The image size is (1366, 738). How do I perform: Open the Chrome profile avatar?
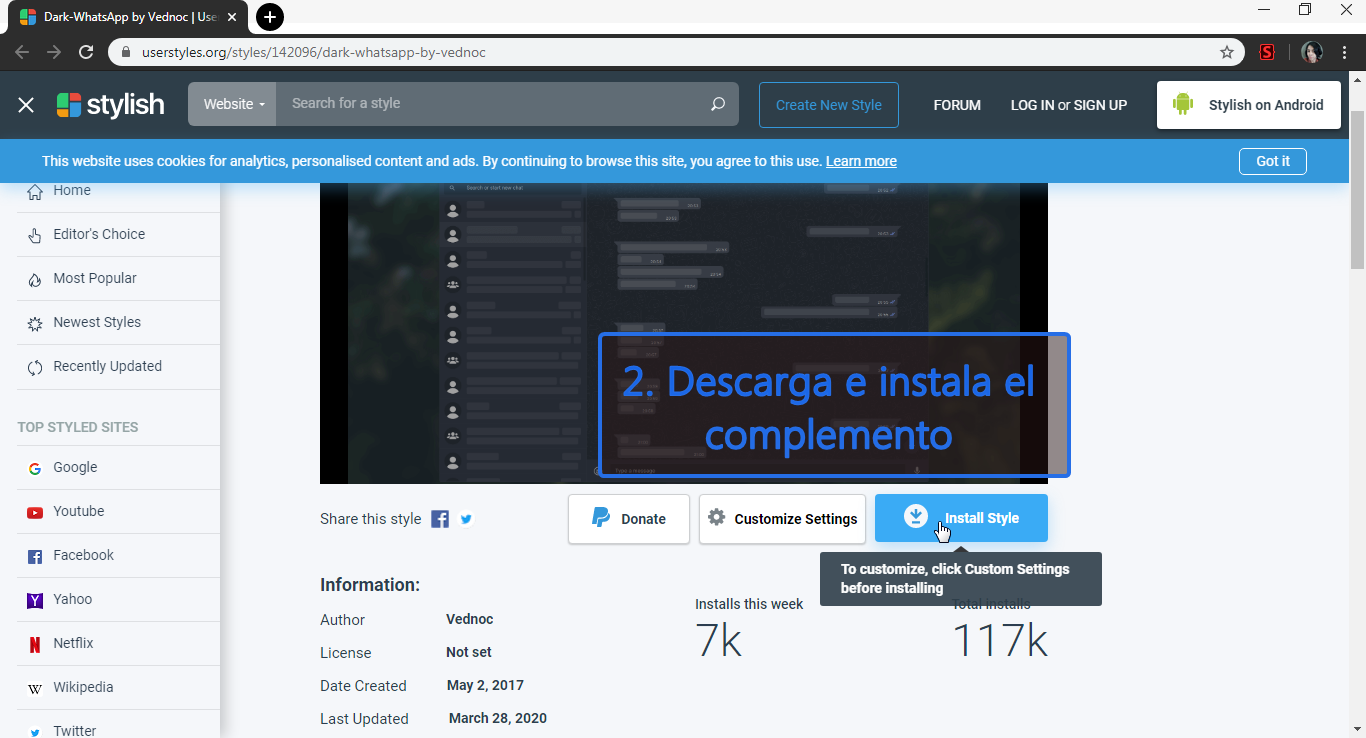pyautogui.click(x=1312, y=52)
